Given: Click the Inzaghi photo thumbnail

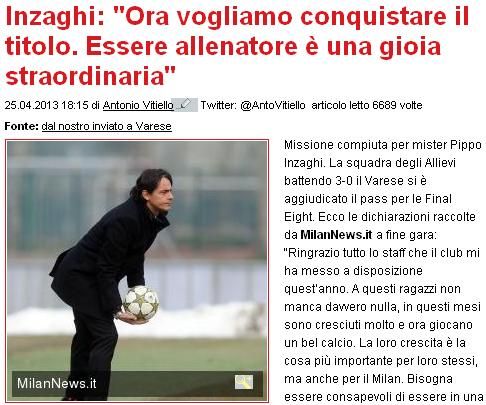Looking at the screenshot, I should (137, 271).
